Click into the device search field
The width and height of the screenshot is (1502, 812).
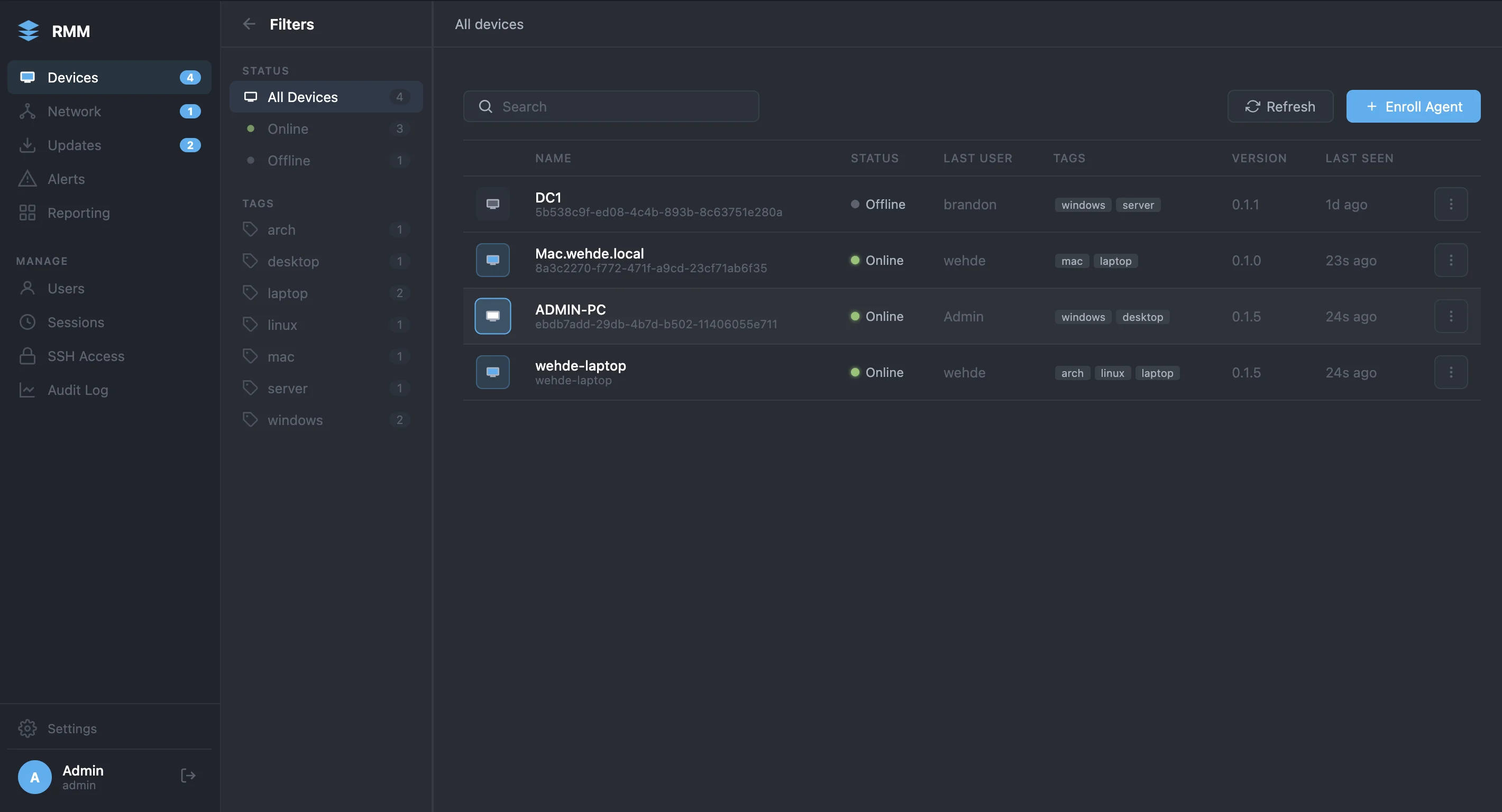pos(610,106)
